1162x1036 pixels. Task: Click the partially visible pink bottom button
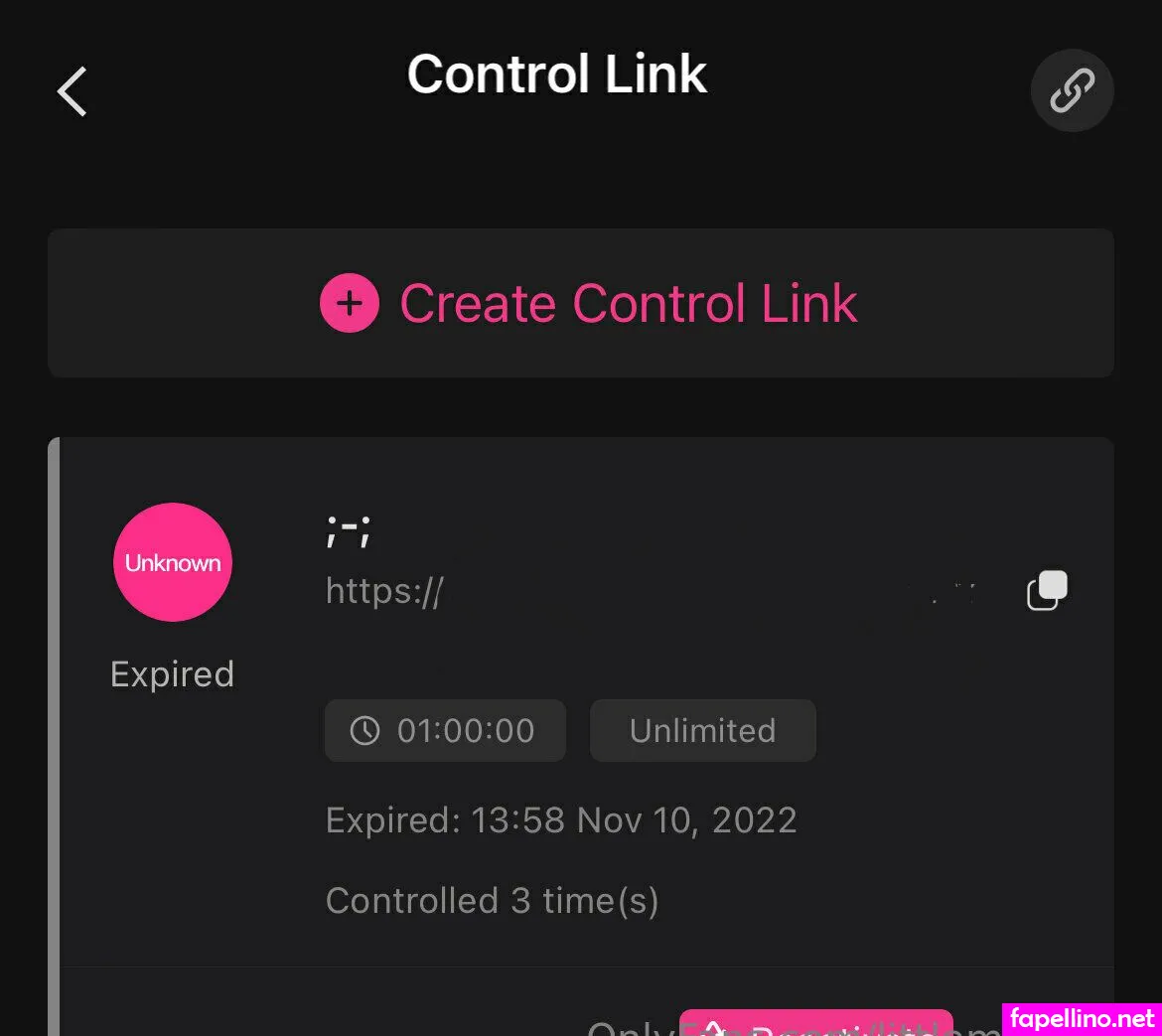[816, 1023]
